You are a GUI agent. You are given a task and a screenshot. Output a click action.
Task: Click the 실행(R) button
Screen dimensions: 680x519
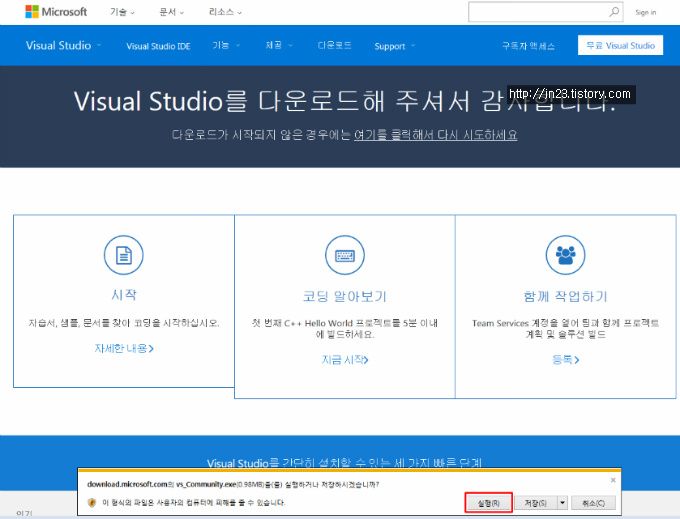(x=489, y=503)
